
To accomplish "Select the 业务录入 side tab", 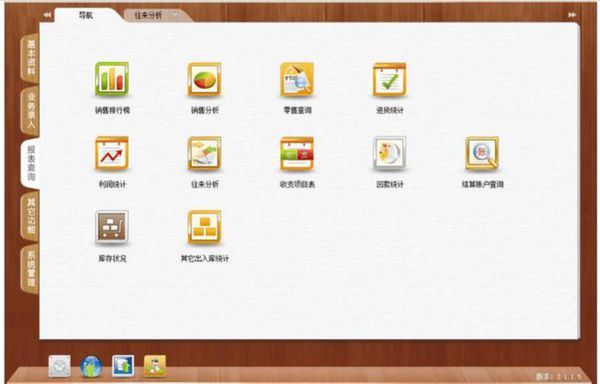I will pyautogui.click(x=31, y=110).
